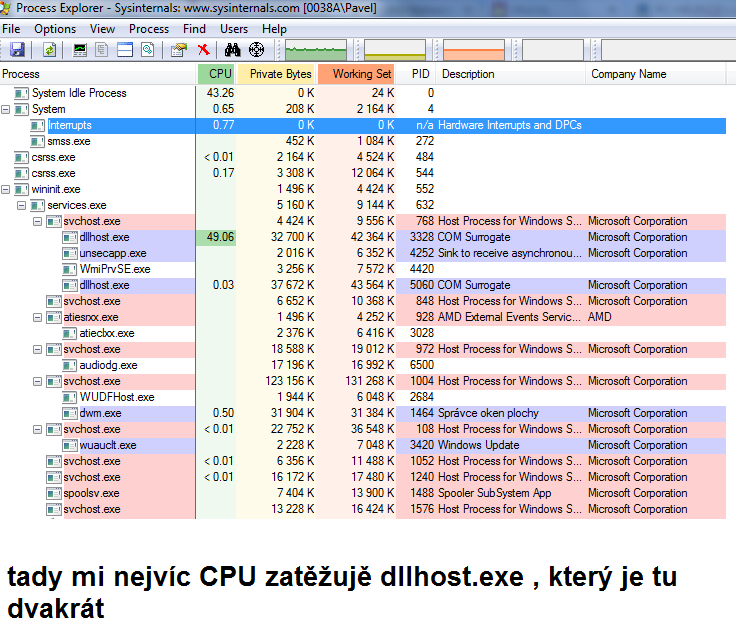Image resolution: width=736 pixels, height=642 pixels.
Task: Collapse the svchost.exe PID 1004 node
Action: tap(38, 382)
